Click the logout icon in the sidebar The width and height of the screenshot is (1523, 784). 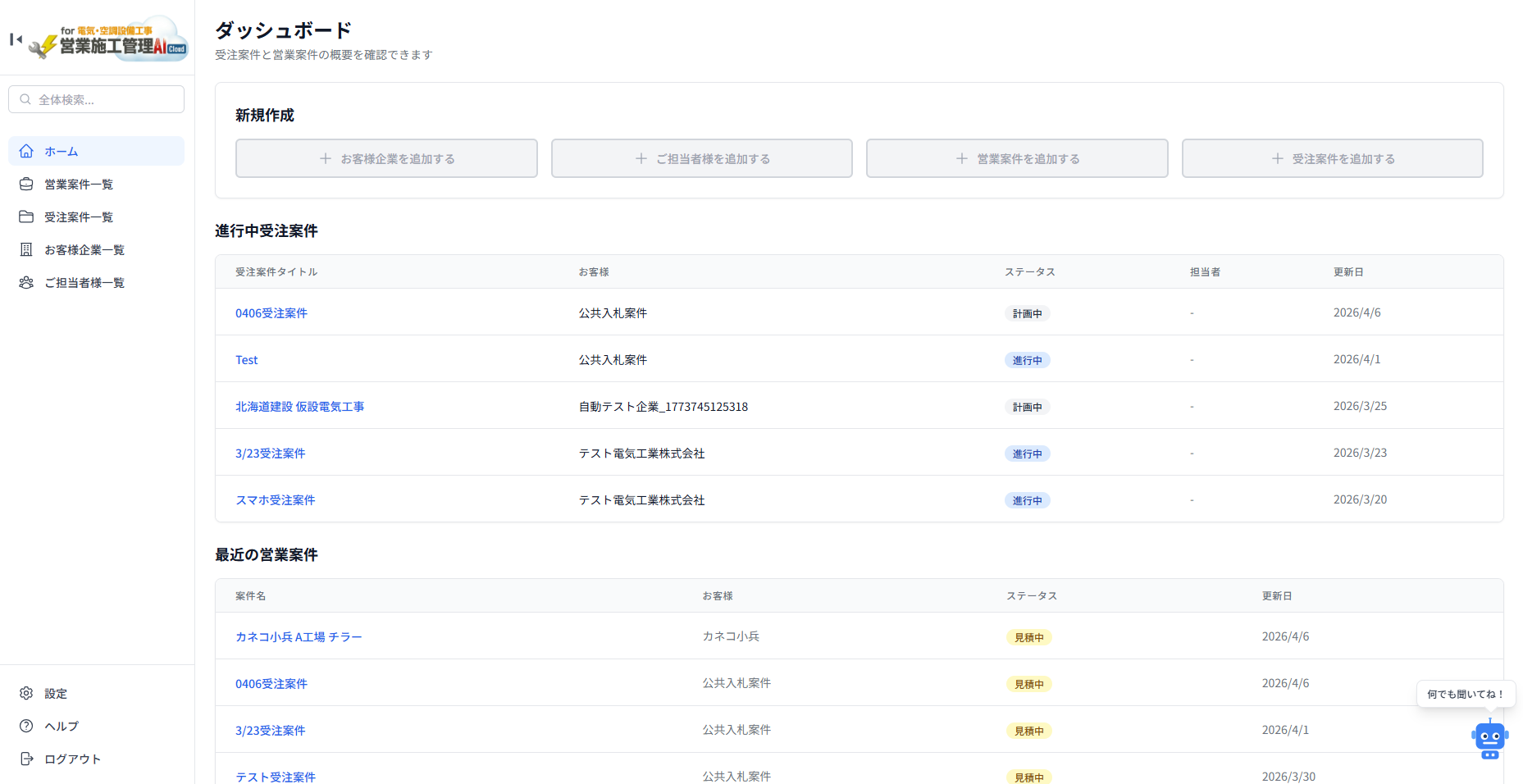click(x=26, y=759)
